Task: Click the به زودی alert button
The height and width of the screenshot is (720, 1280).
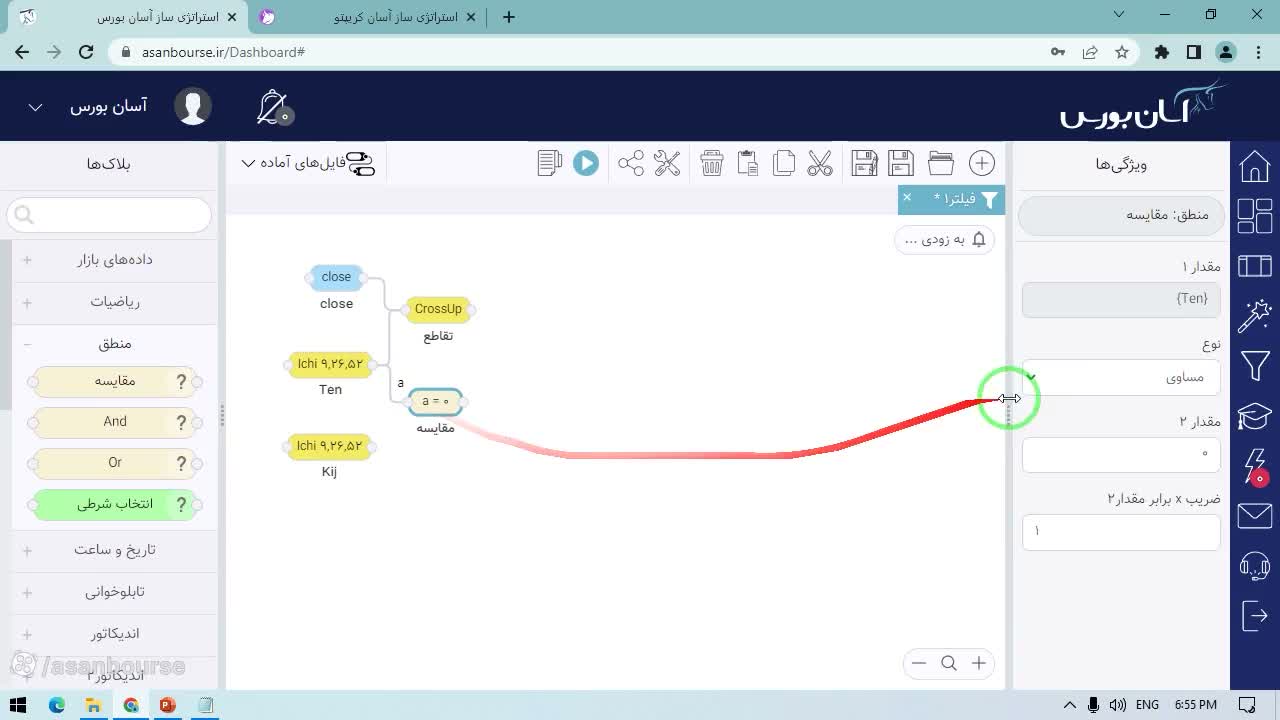Action: 944,239
